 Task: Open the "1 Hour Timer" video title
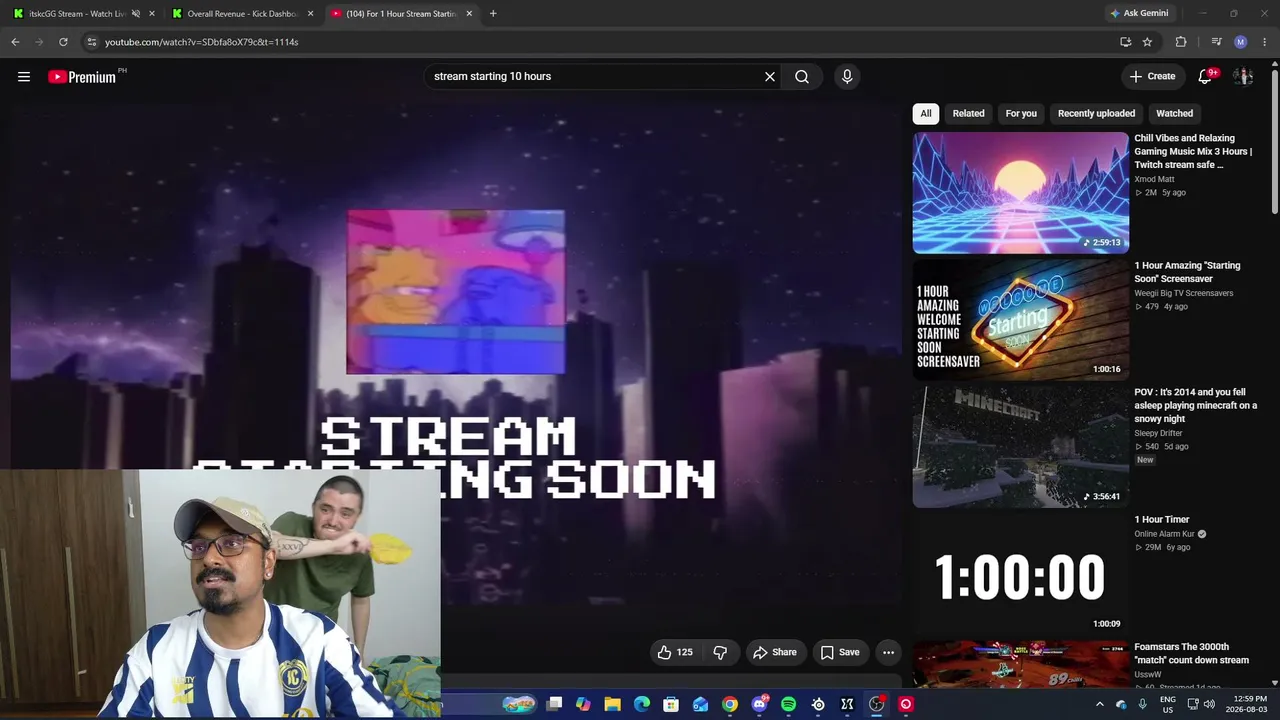(1162, 520)
